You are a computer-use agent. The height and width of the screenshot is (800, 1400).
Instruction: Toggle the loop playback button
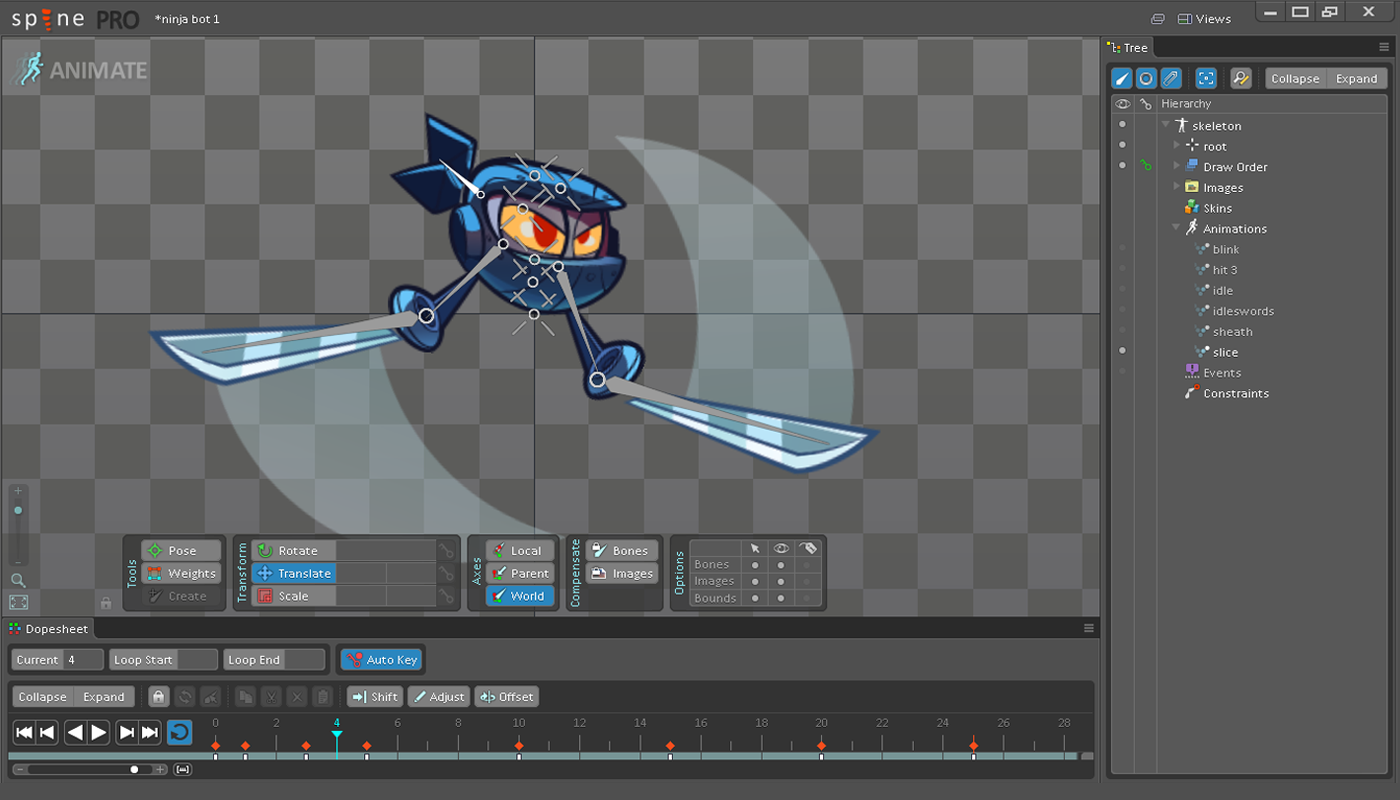179,733
